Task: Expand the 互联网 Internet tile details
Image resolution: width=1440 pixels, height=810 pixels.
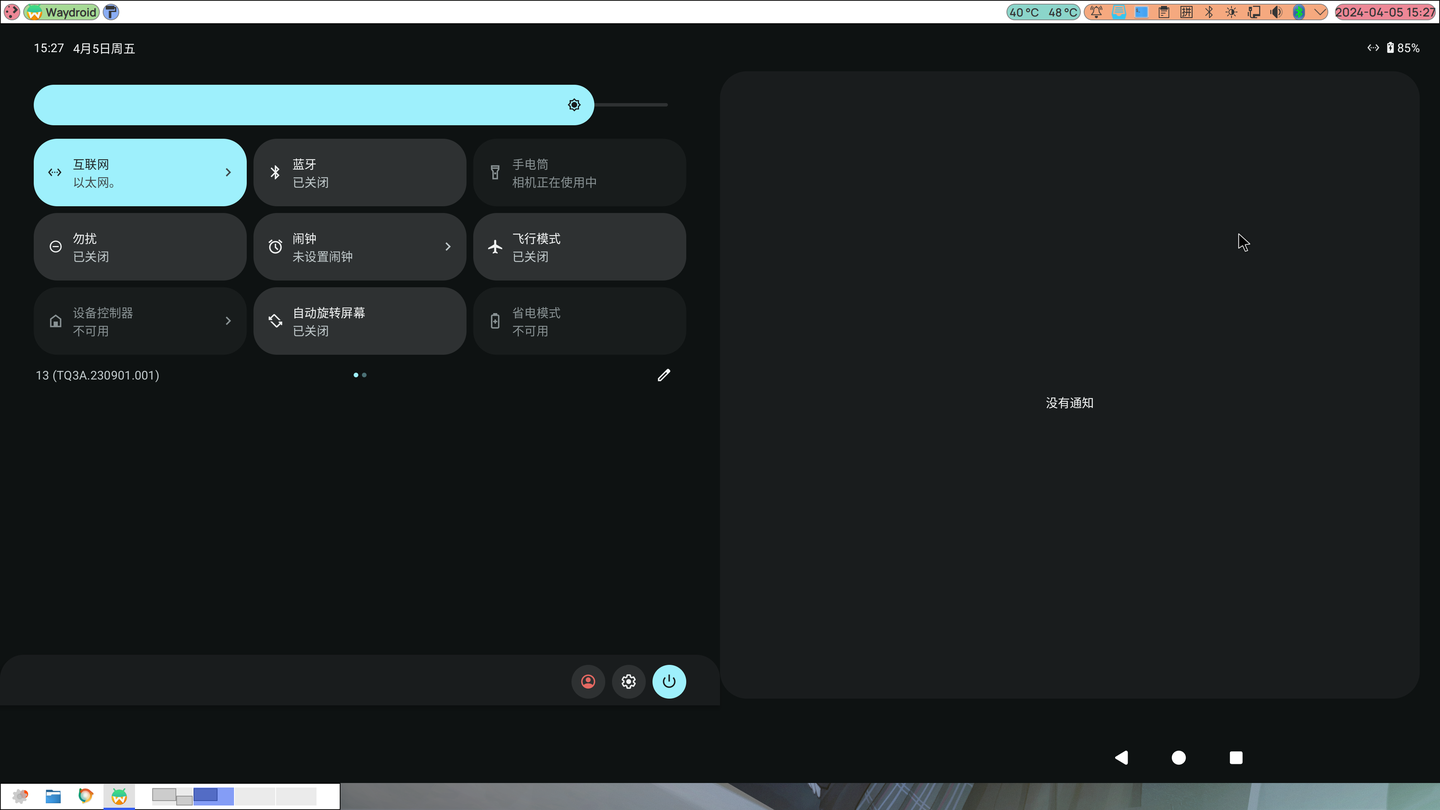Action: click(x=227, y=172)
